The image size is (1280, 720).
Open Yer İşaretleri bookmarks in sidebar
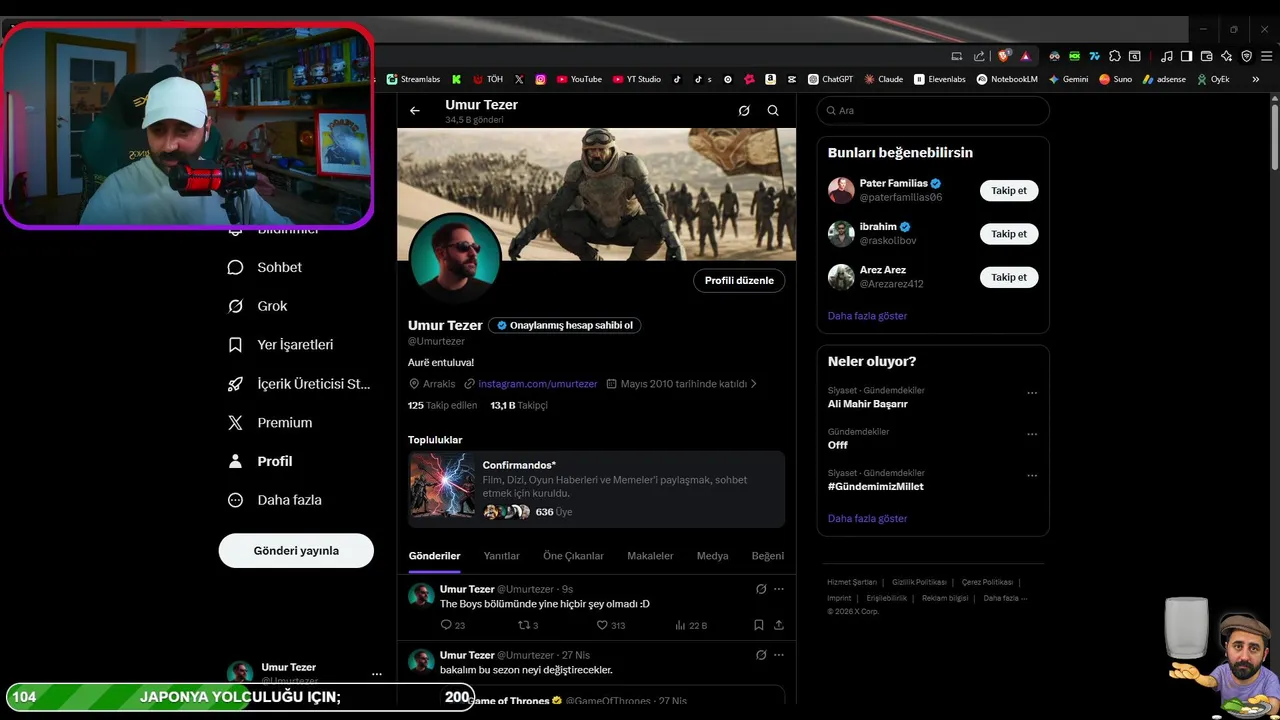click(x=281, y=344)
